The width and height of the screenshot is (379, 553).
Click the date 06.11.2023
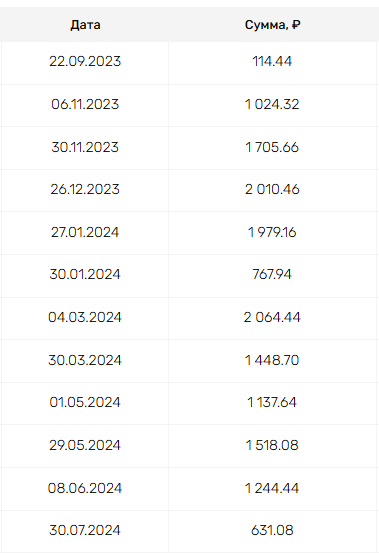(85, 104)
